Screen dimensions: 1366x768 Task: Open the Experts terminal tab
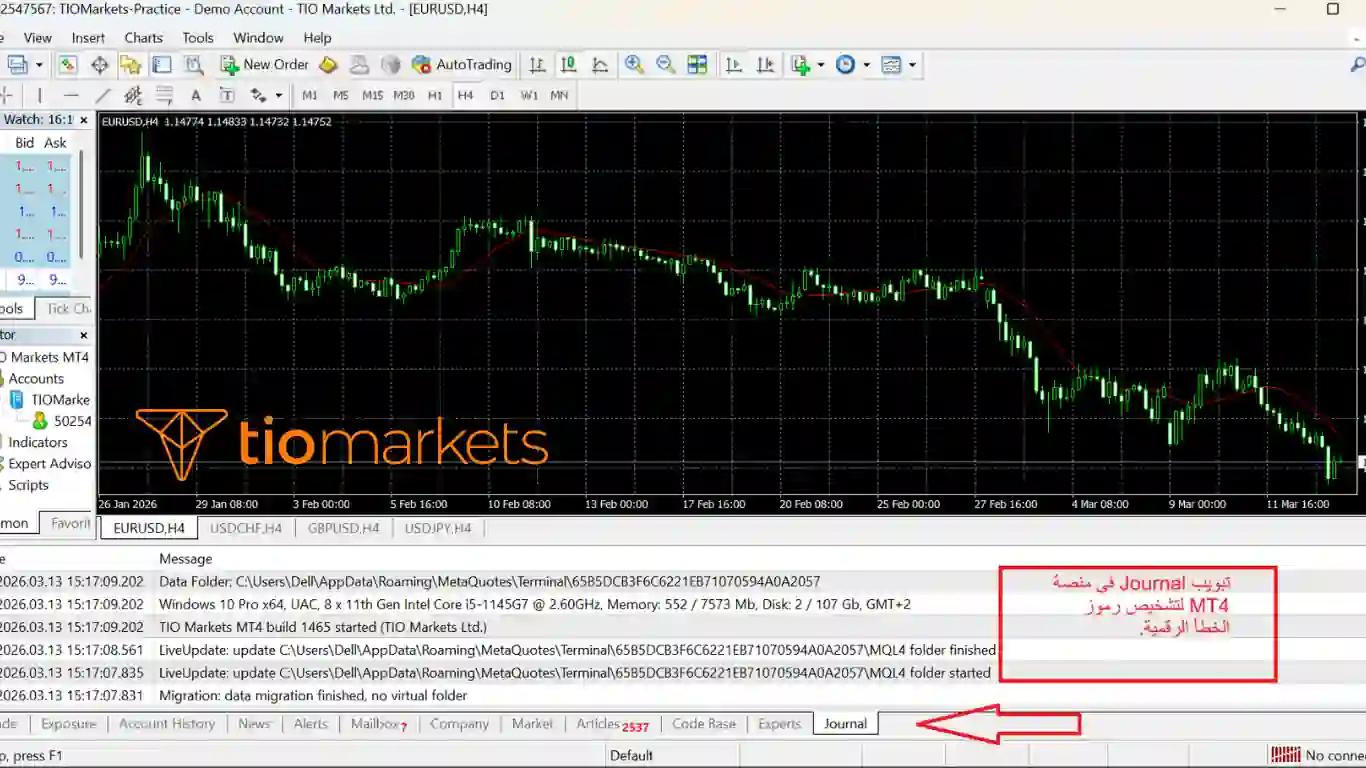click(780, 724)
